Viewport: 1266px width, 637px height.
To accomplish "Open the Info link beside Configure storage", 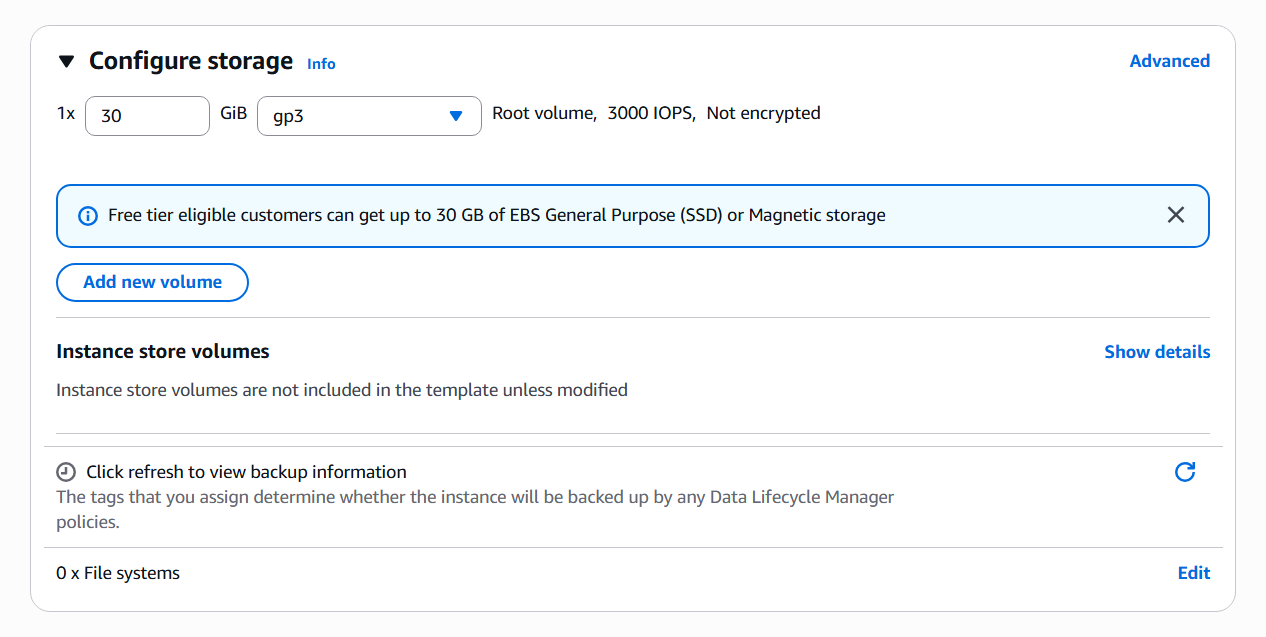I will coord(321,64).
